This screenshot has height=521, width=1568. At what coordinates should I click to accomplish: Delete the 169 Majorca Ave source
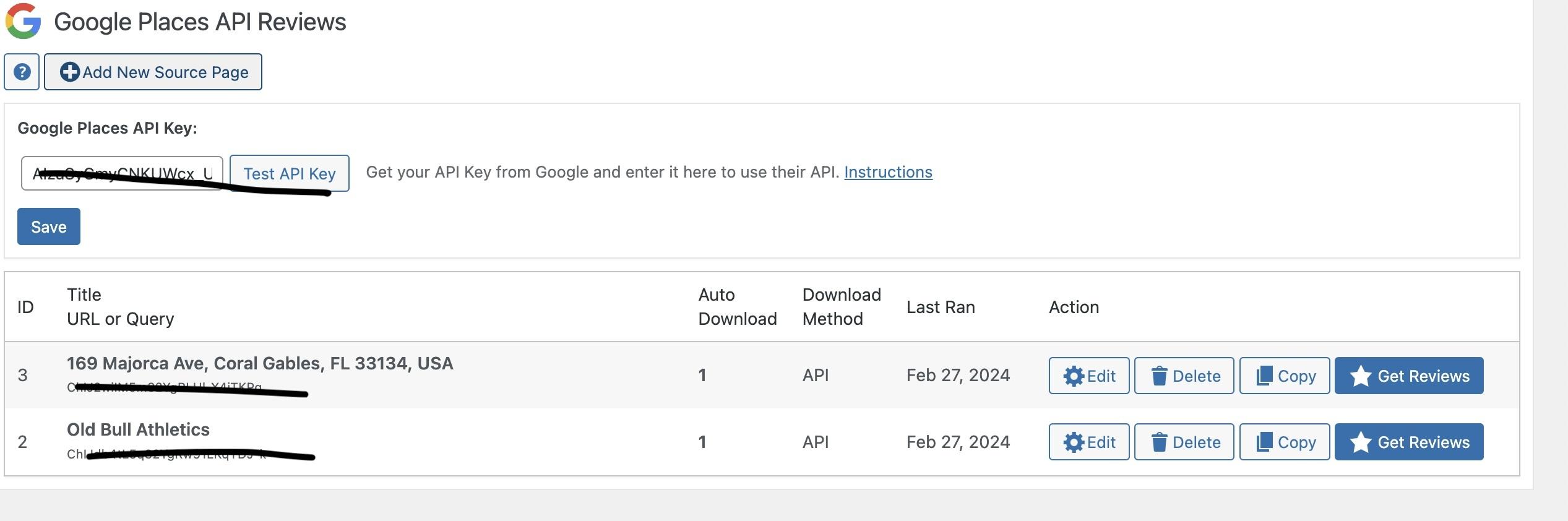pos(1184,376)
